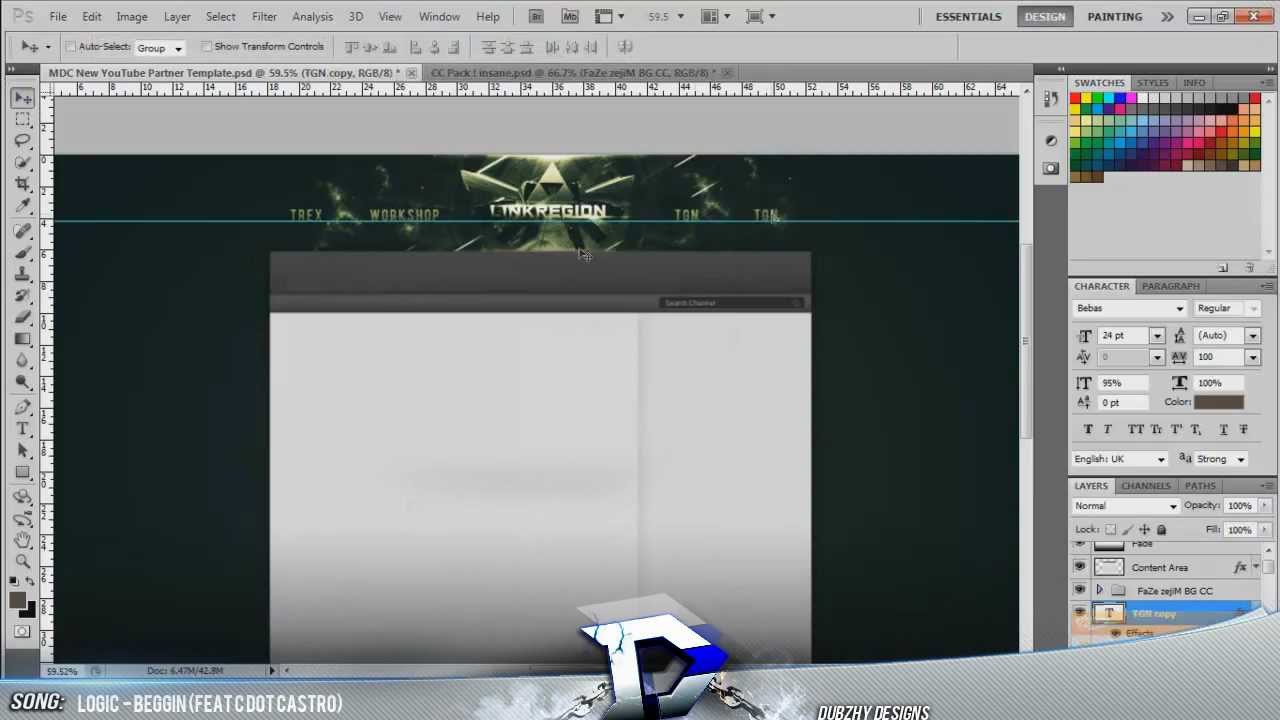This screenshot has width=1280, height=720.
Task: Enable Auto-Select checkbox
Action: pyautogui.click(x=71, y=47)
